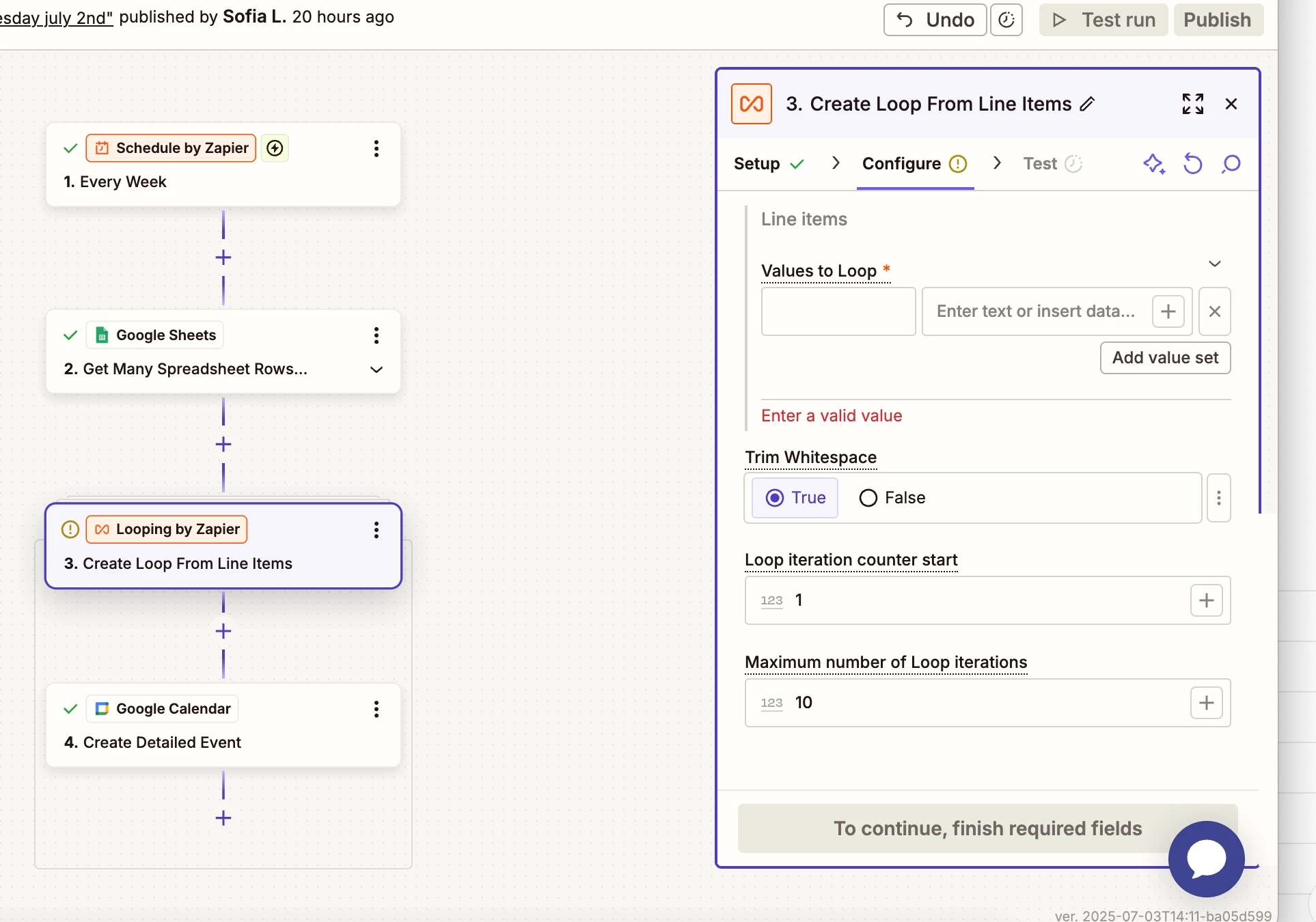Viewport: 1316px width, 922px height.
Task: Select the Schedule by Zapier app badge
Action: [x=171, y=148]
